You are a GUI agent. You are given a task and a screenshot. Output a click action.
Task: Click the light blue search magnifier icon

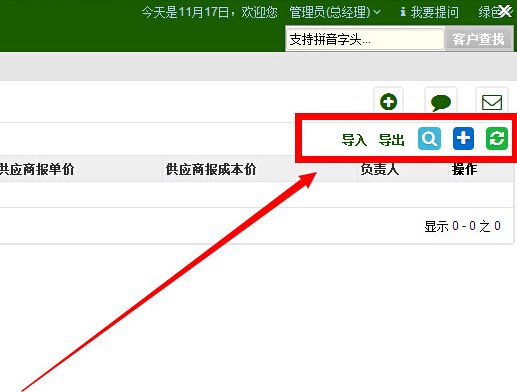(x=429, y=138)
